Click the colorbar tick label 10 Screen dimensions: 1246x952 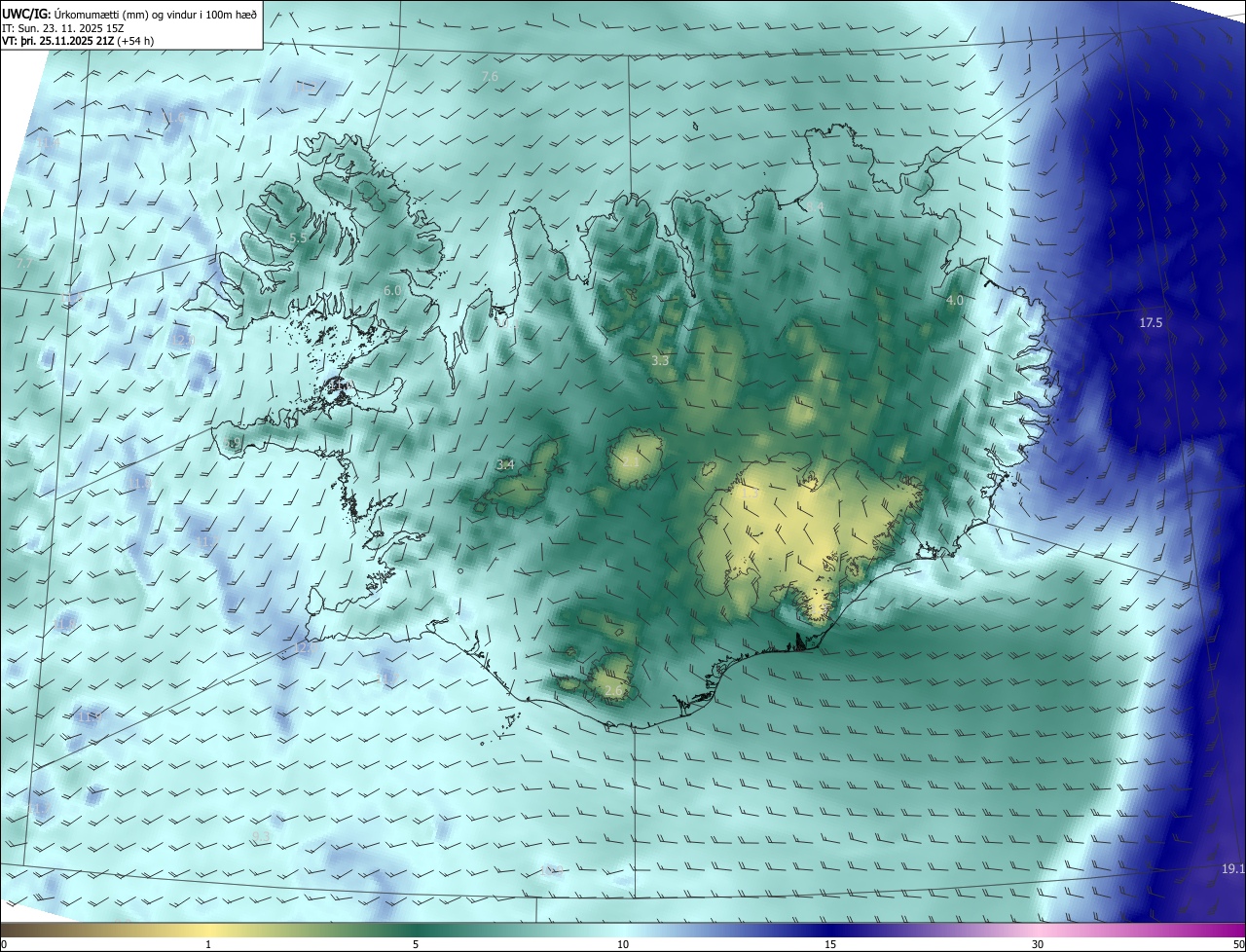(x=623, y=944)
